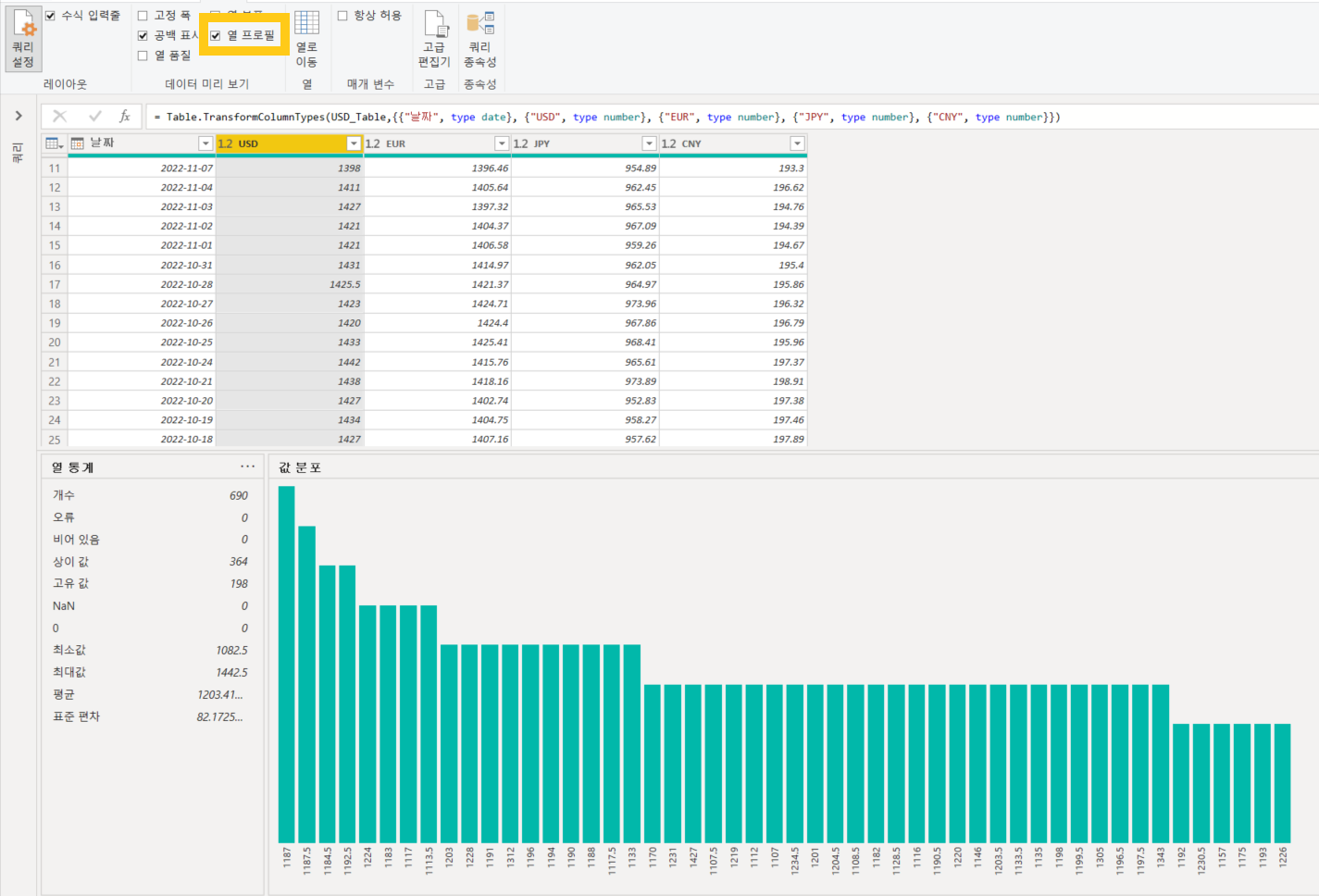Image resolution: width=1319 pixels, height=896 pixels.
Task: Toggle the 열 프로필 checkbox
Action: 215,35
